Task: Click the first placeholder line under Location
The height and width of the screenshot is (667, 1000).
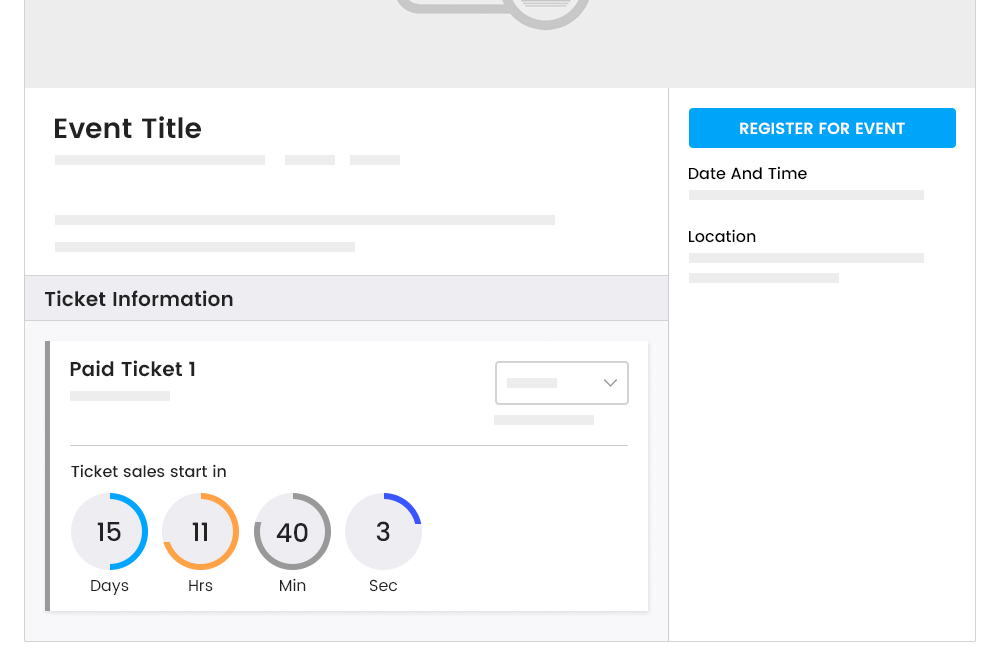Action: coord(806,258)
